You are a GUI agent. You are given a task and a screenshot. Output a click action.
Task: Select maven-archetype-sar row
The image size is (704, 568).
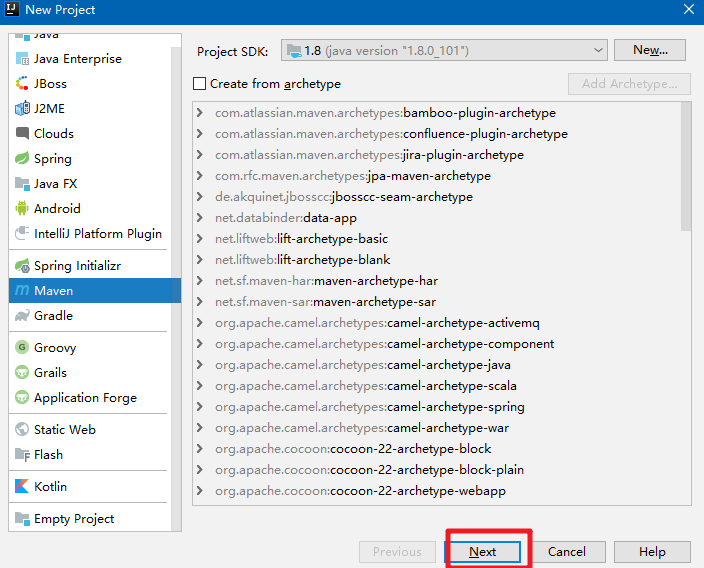439,302
